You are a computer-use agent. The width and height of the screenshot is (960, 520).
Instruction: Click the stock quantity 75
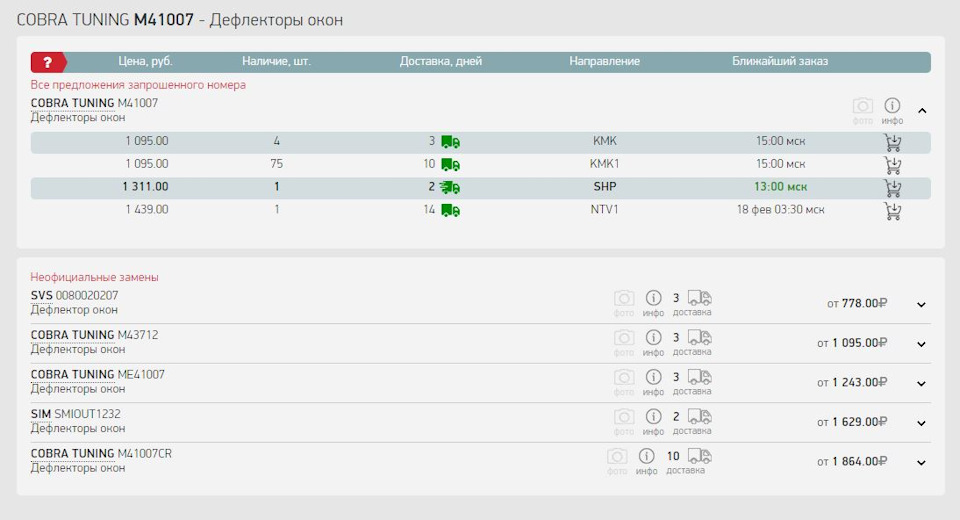[276, 164]
